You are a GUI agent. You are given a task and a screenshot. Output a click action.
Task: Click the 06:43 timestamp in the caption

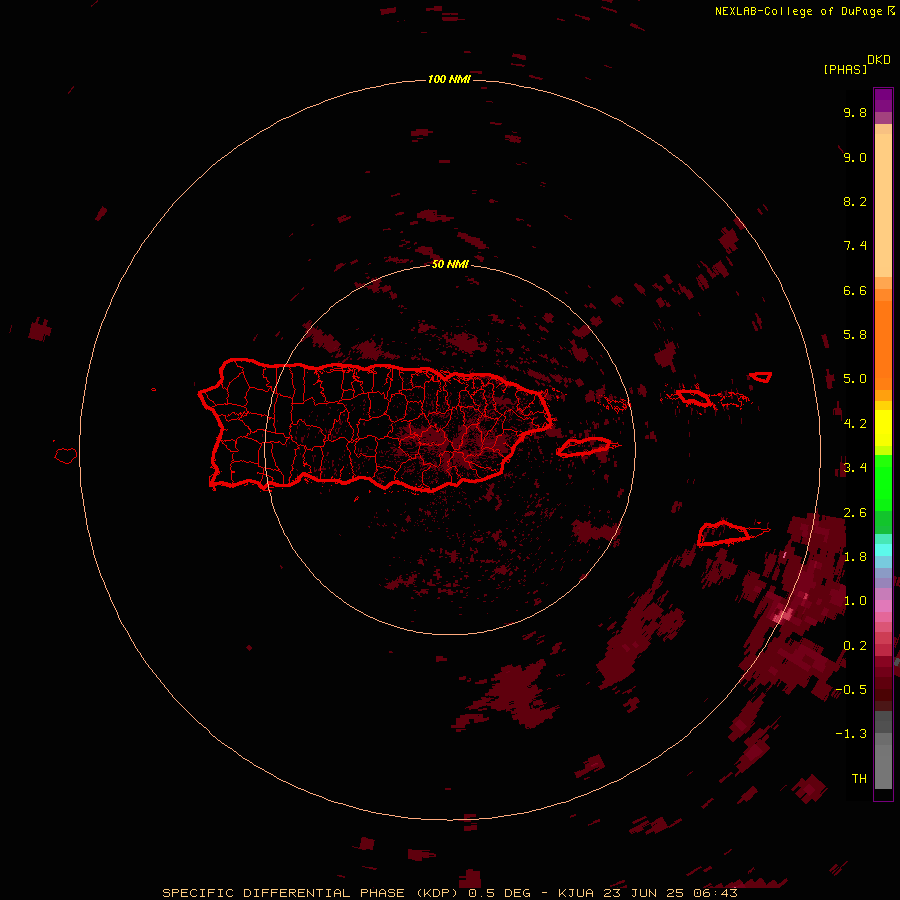(x=715, y=893)
